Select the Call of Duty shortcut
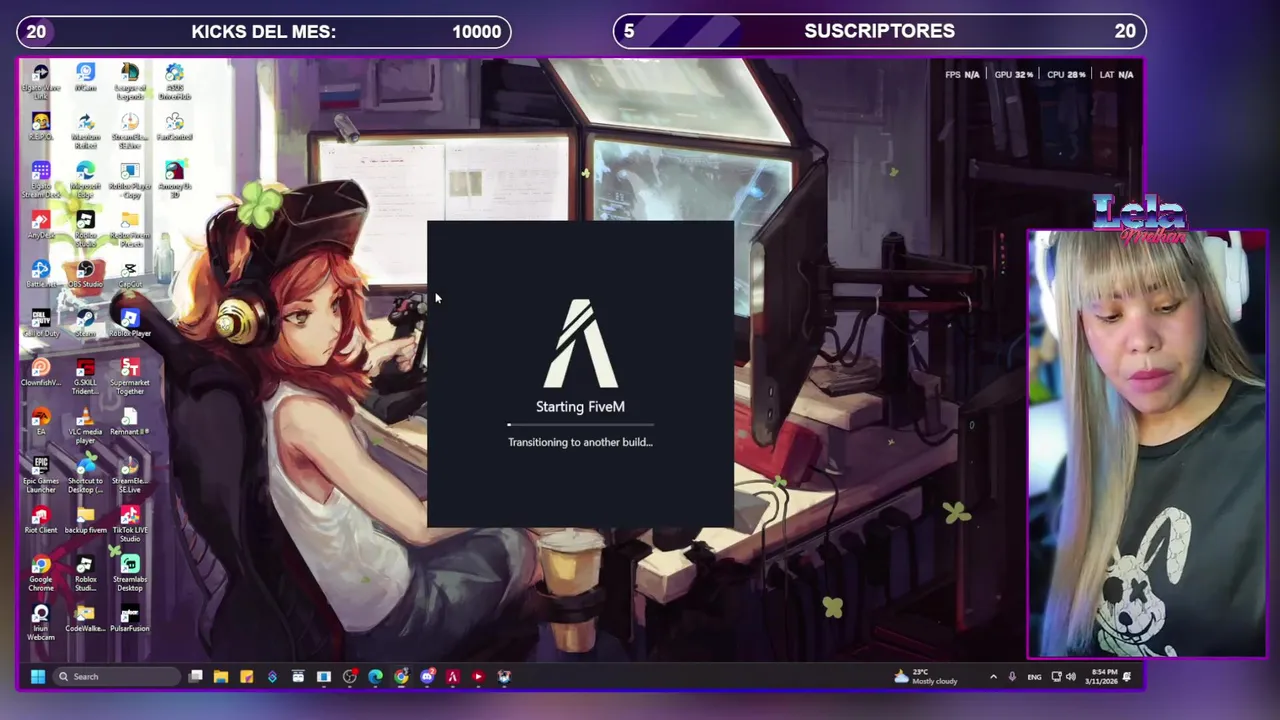Image resolution: width=1280 pixels, height=720 pixels. [x=40, y=323]
